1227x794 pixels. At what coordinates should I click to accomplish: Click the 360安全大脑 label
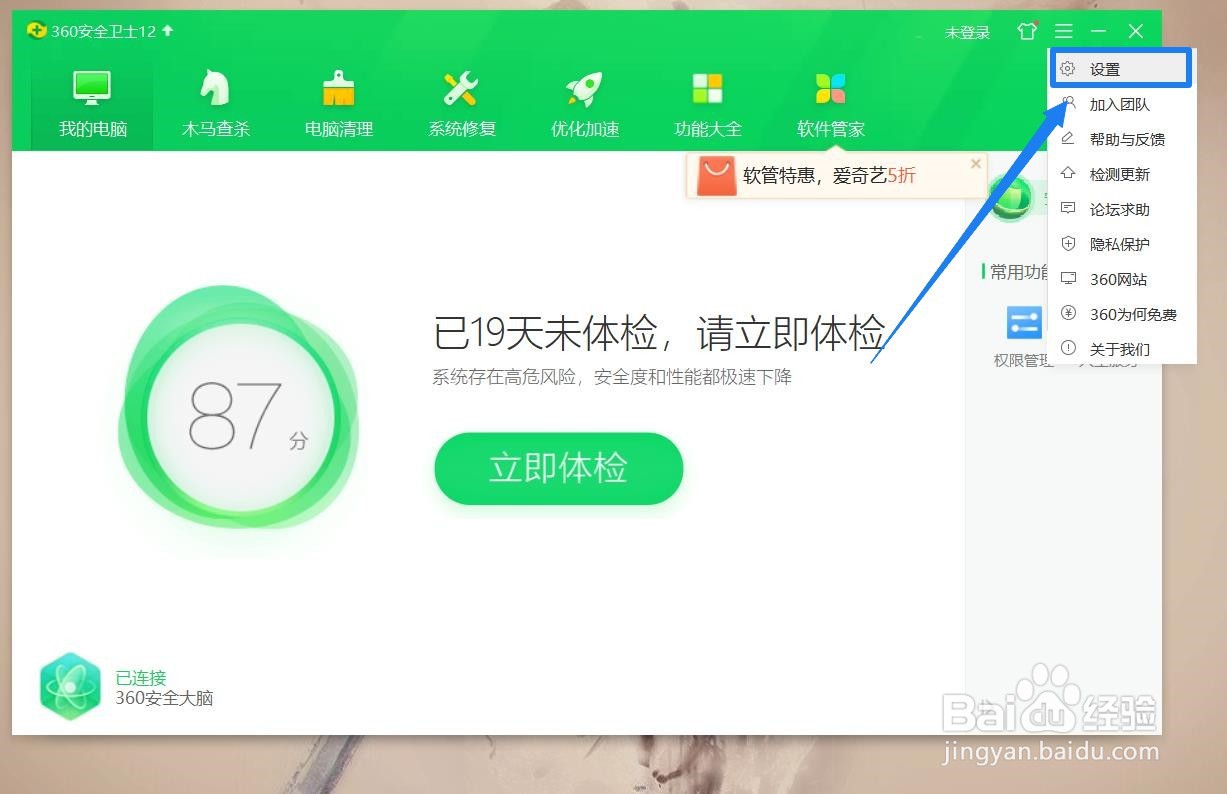click(x=164, y=698)
